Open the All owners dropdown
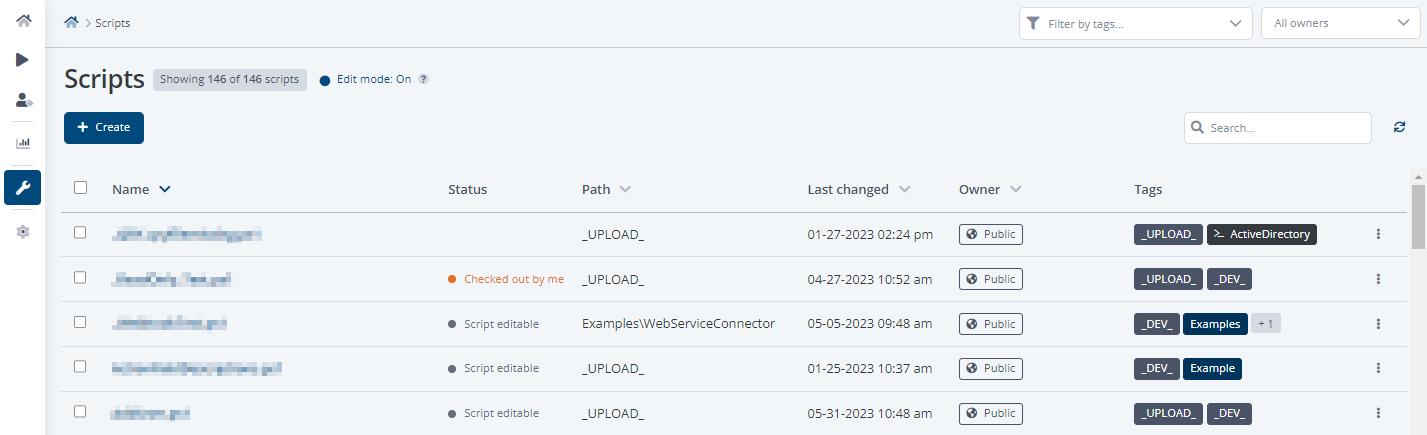The width and height of the screenshot is (1427, 435). (x=1339, y=23)
